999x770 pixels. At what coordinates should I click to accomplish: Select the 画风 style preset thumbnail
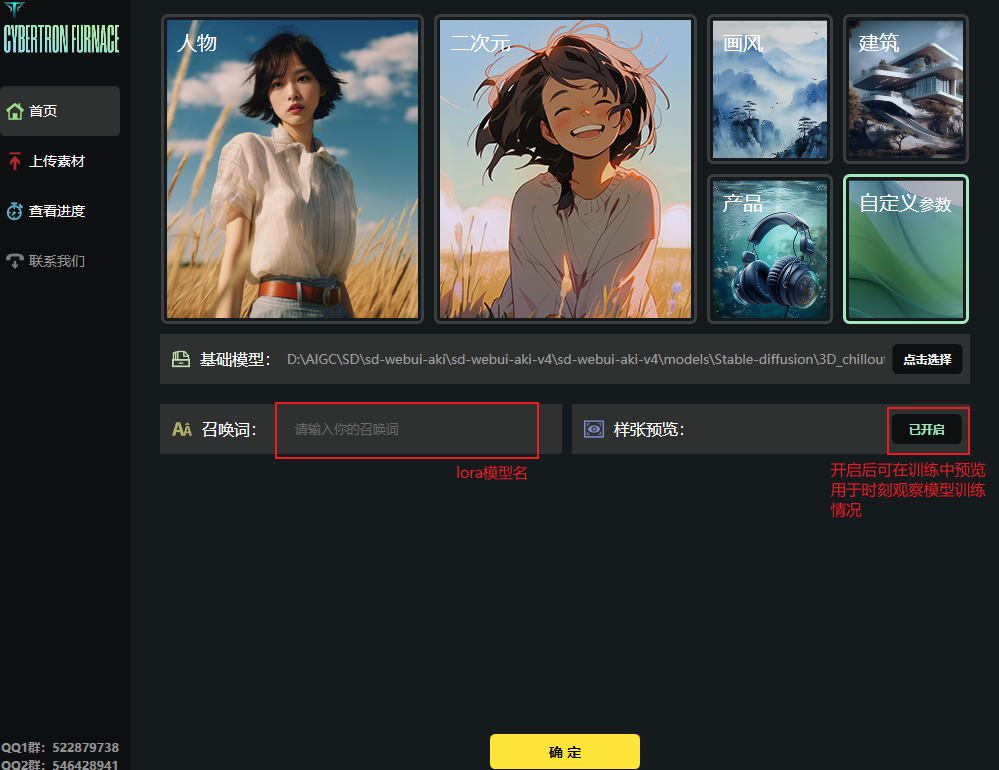(770, 89)
